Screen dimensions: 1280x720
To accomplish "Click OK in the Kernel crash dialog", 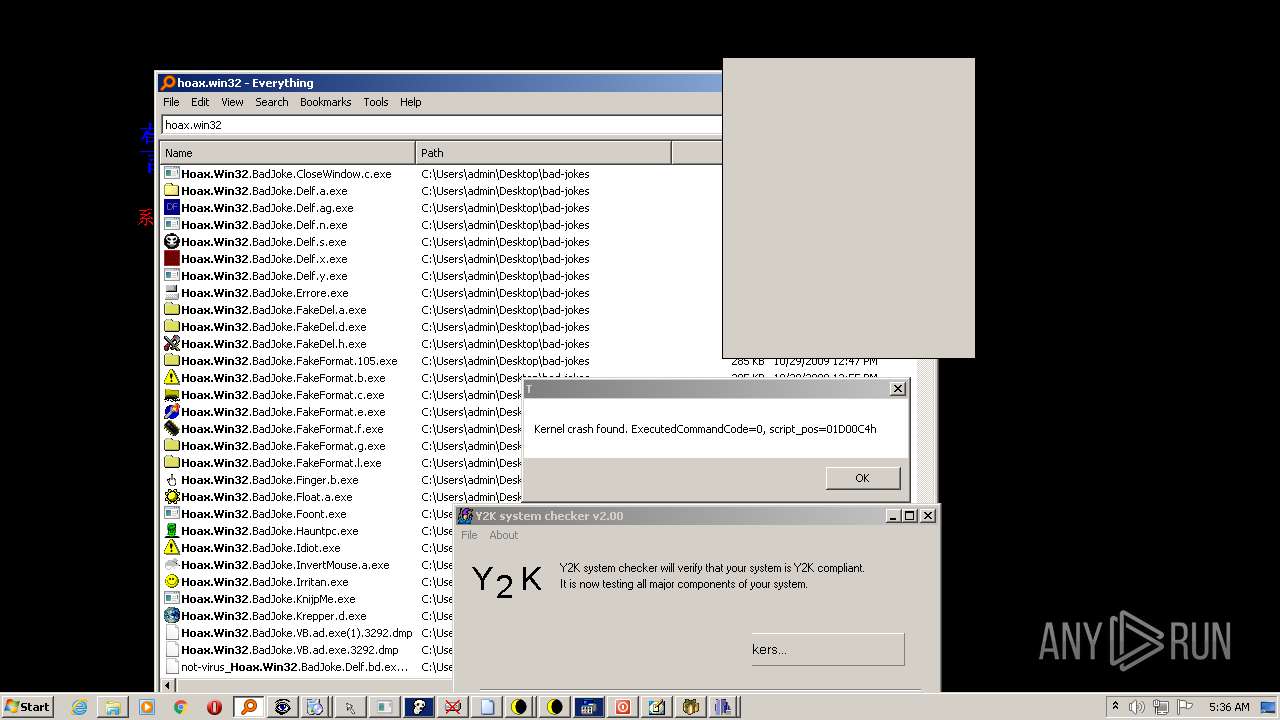I will click(862, 478).
